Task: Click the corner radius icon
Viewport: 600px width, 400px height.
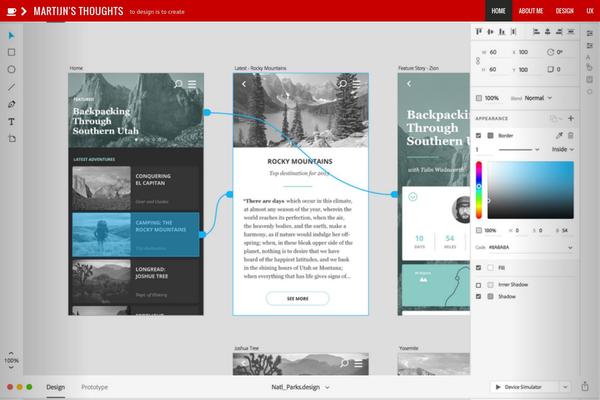Action: pos(550,69)
